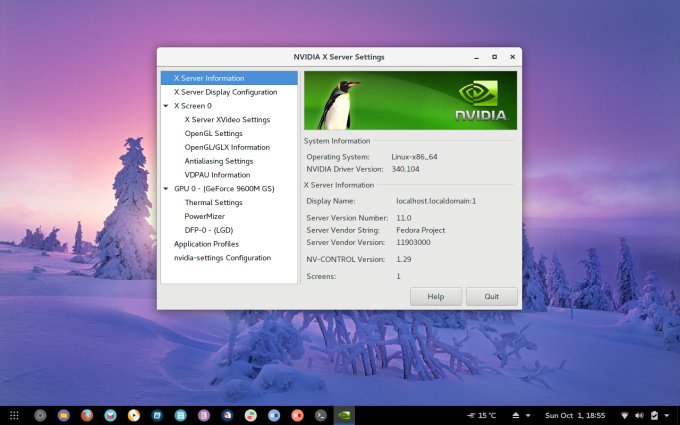Open the Wi-Fi network indicator
This screenshot has width=680, height=425.
[x=624, y=415]
